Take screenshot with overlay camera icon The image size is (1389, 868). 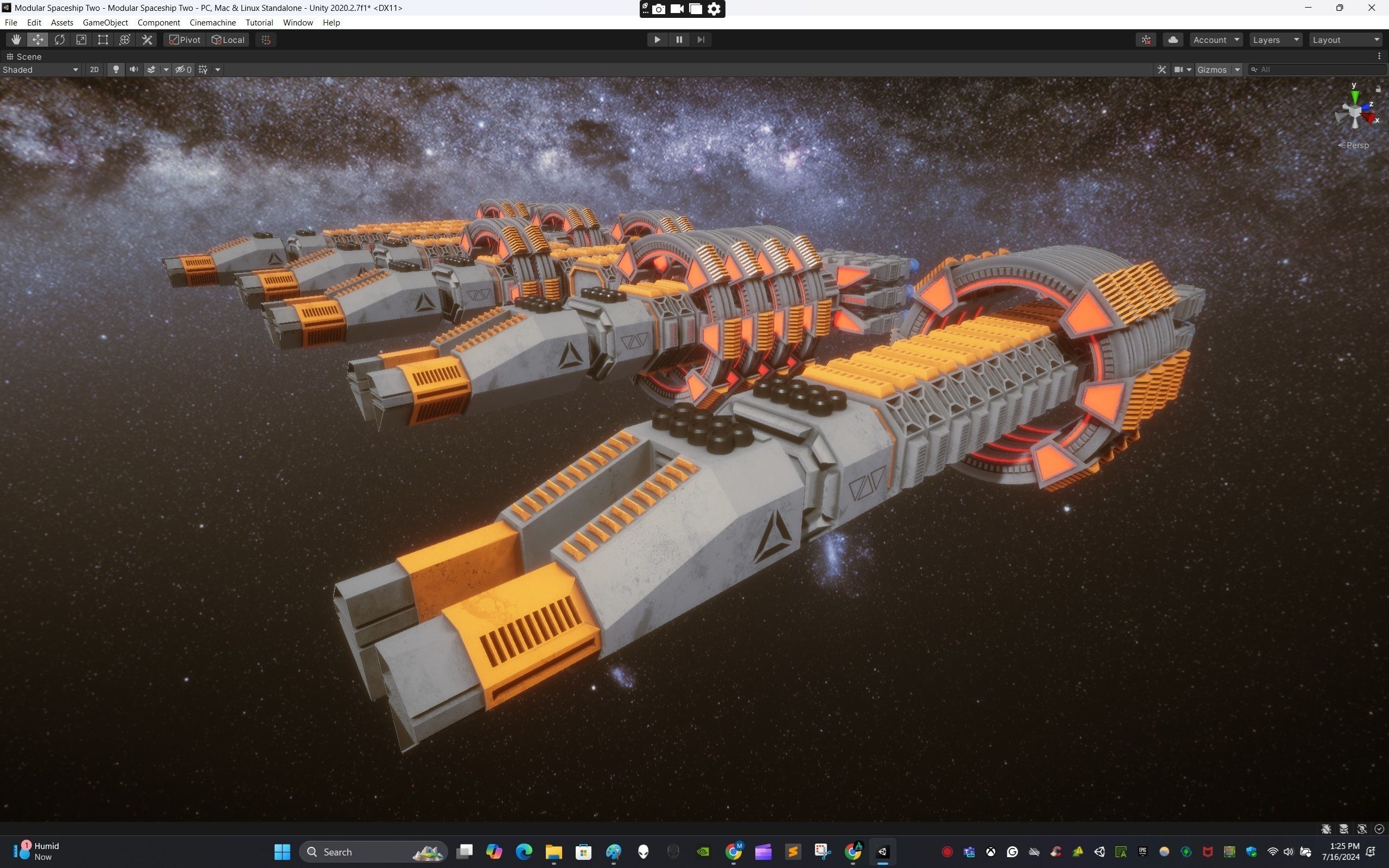[x=659, y=9]
